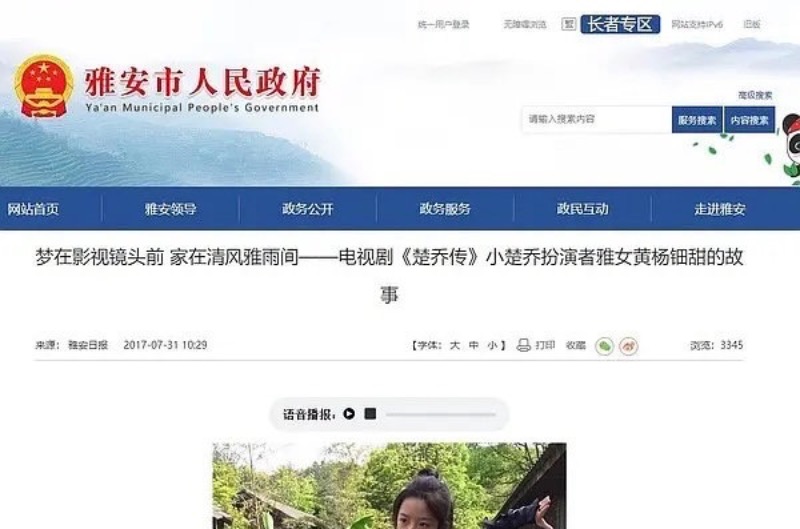
Task: Go to 网站首页 tab
Action: [33, 209]
